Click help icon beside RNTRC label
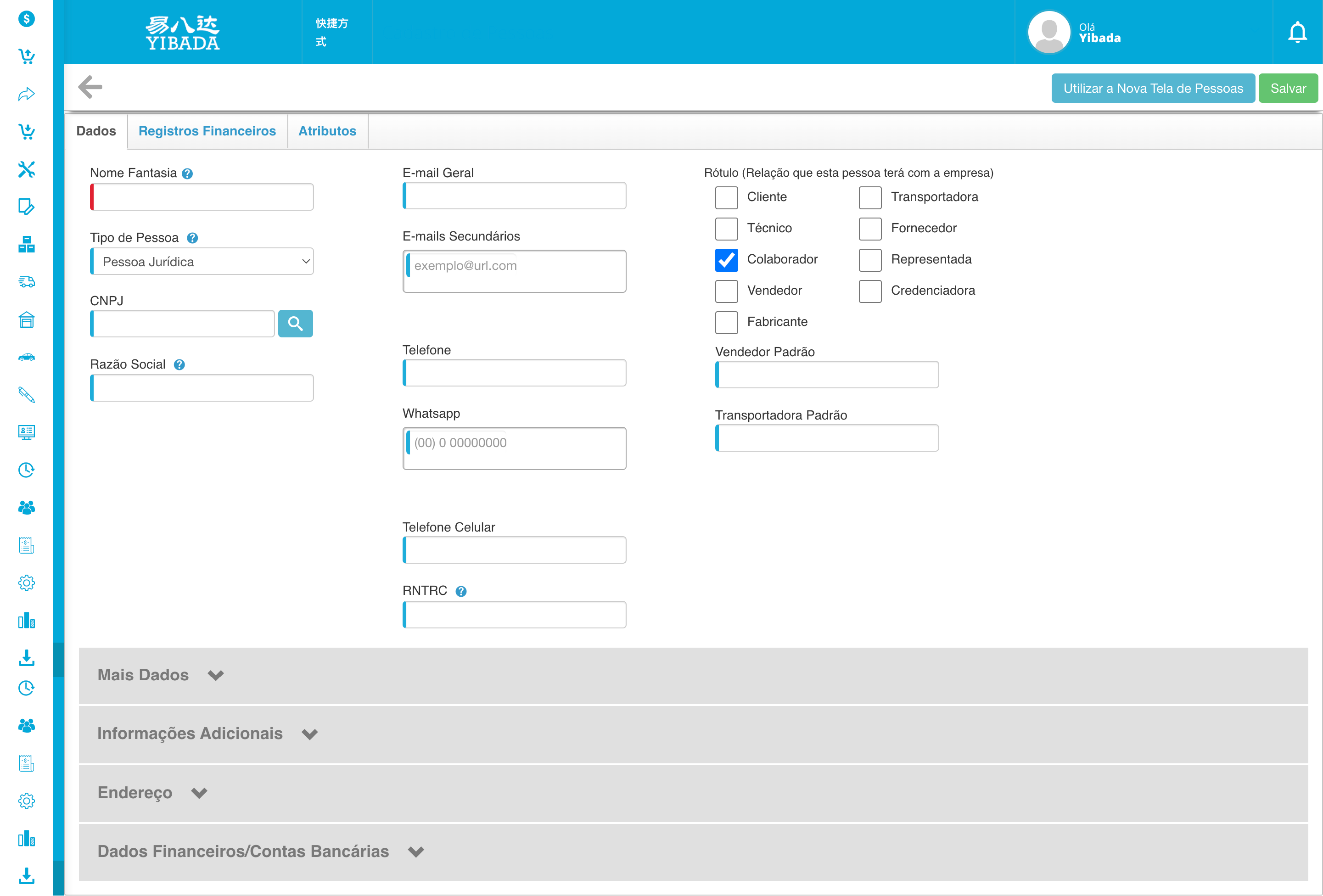Viewport: 1323px width, 896px height. 461,592
